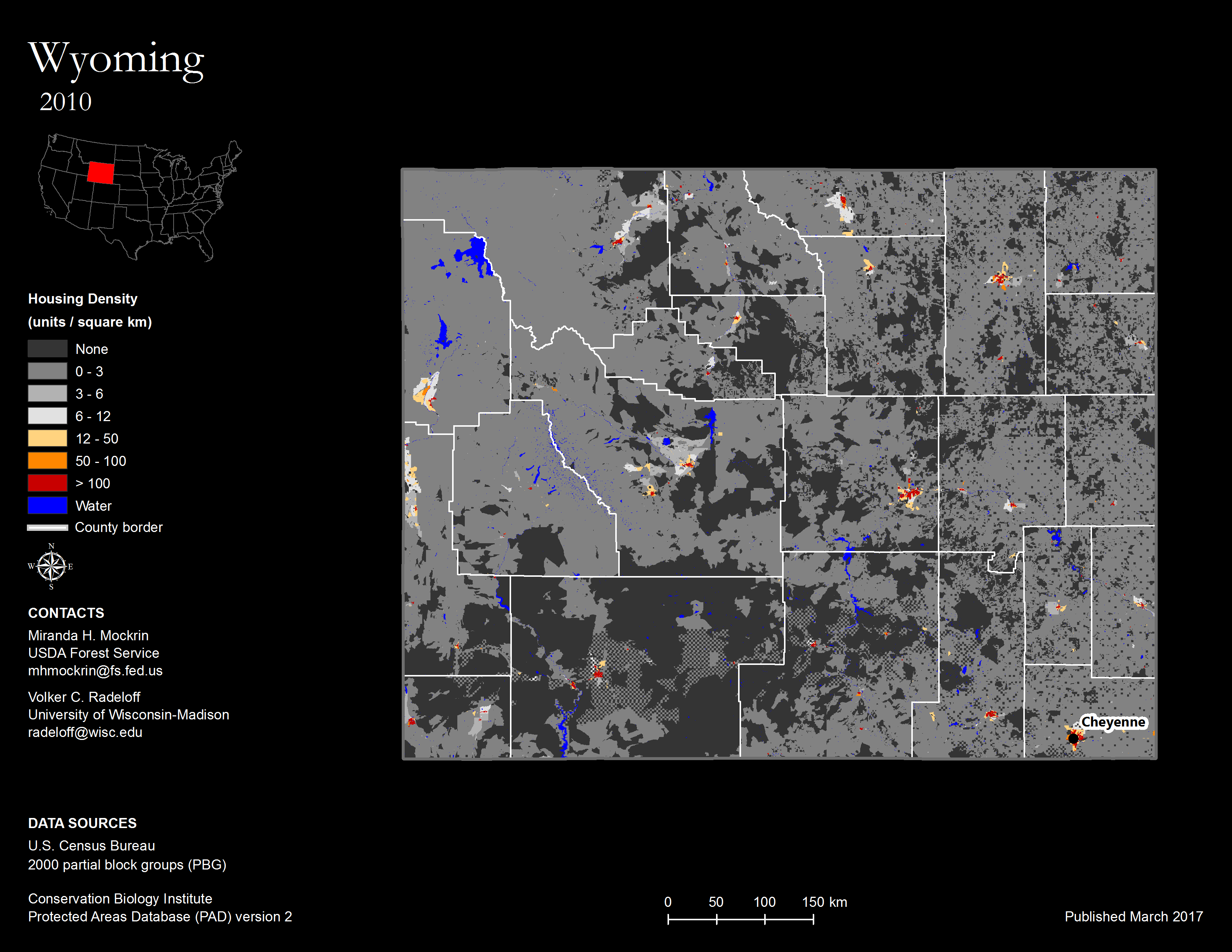Click the '0' scale bar label
This screenshot has height=952, width=1232.
coord(668,902)
